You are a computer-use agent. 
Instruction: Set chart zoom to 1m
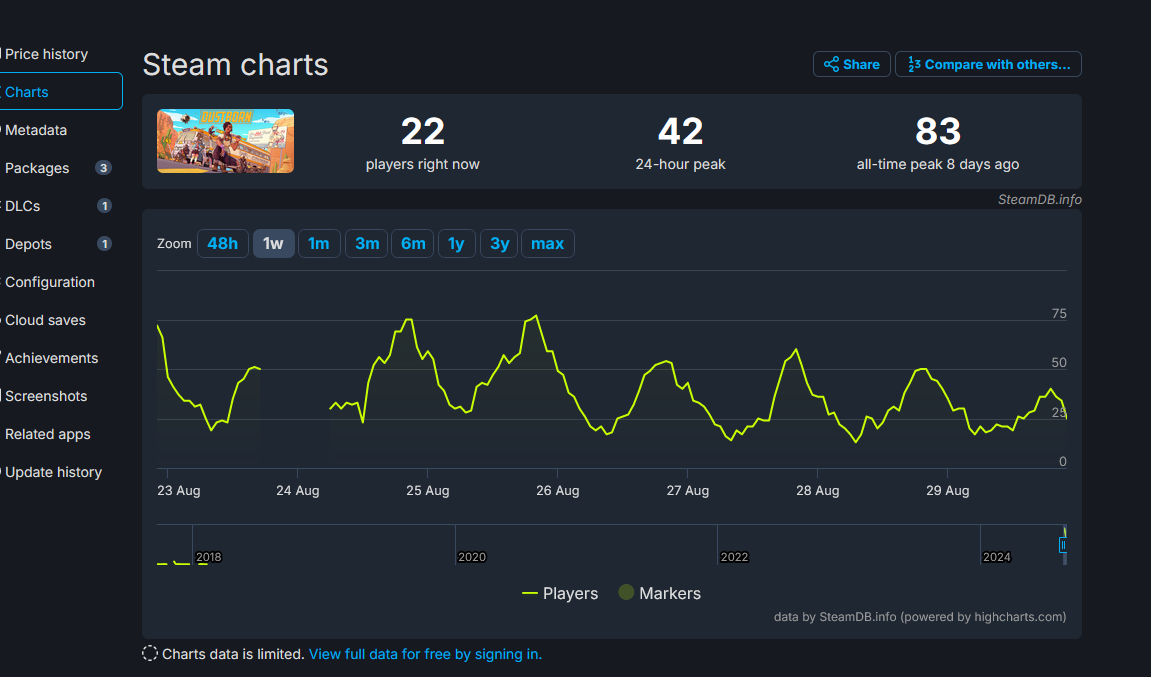(319, 244)
